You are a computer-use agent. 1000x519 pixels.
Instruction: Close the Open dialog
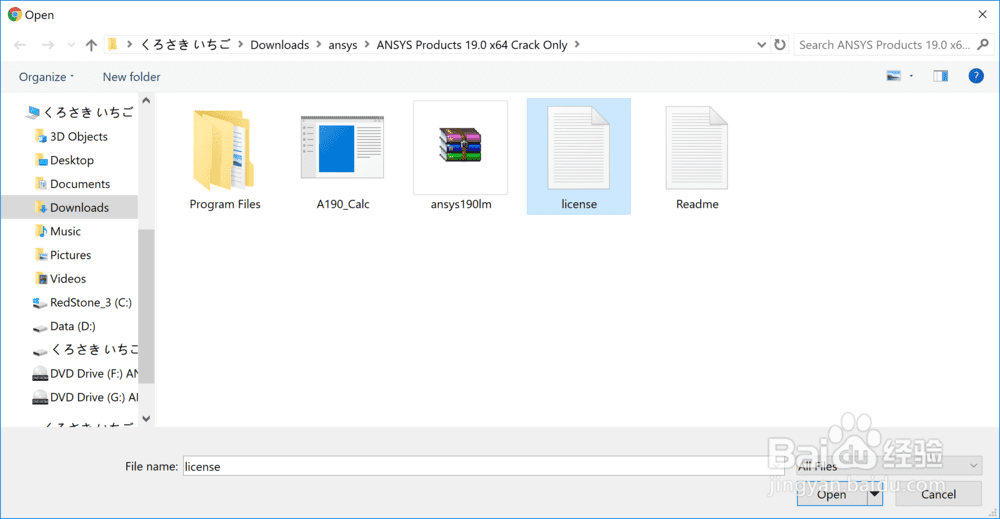click(x=982, y=14)
